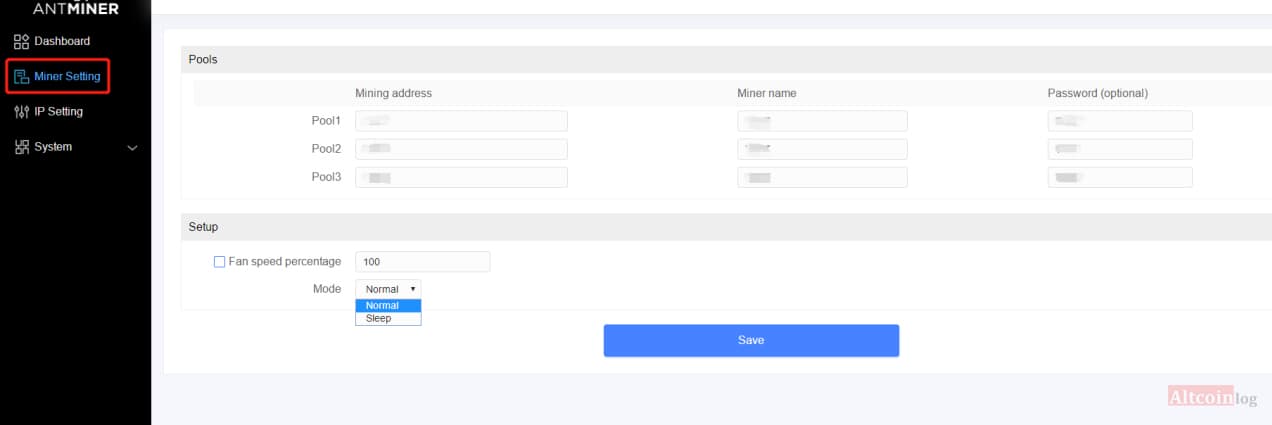1272x425 pixels.
Task: Click the Mining address column label
Action: pyautogui.click(x=394, y=93)
